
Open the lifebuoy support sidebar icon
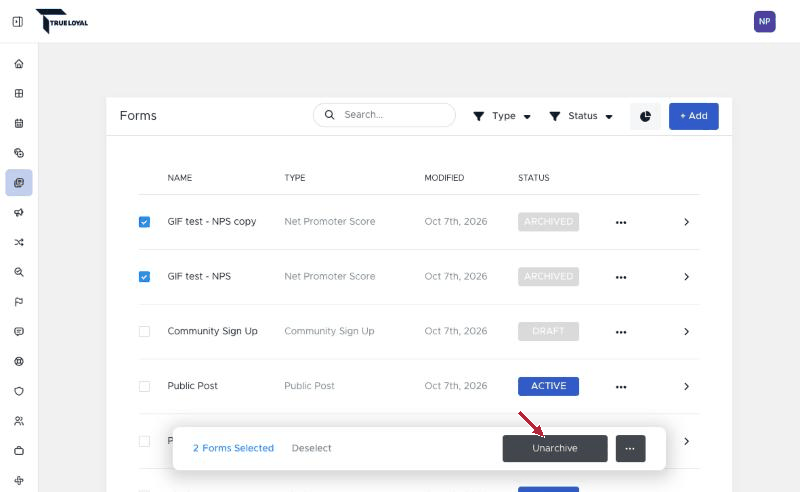click(19, 361)
